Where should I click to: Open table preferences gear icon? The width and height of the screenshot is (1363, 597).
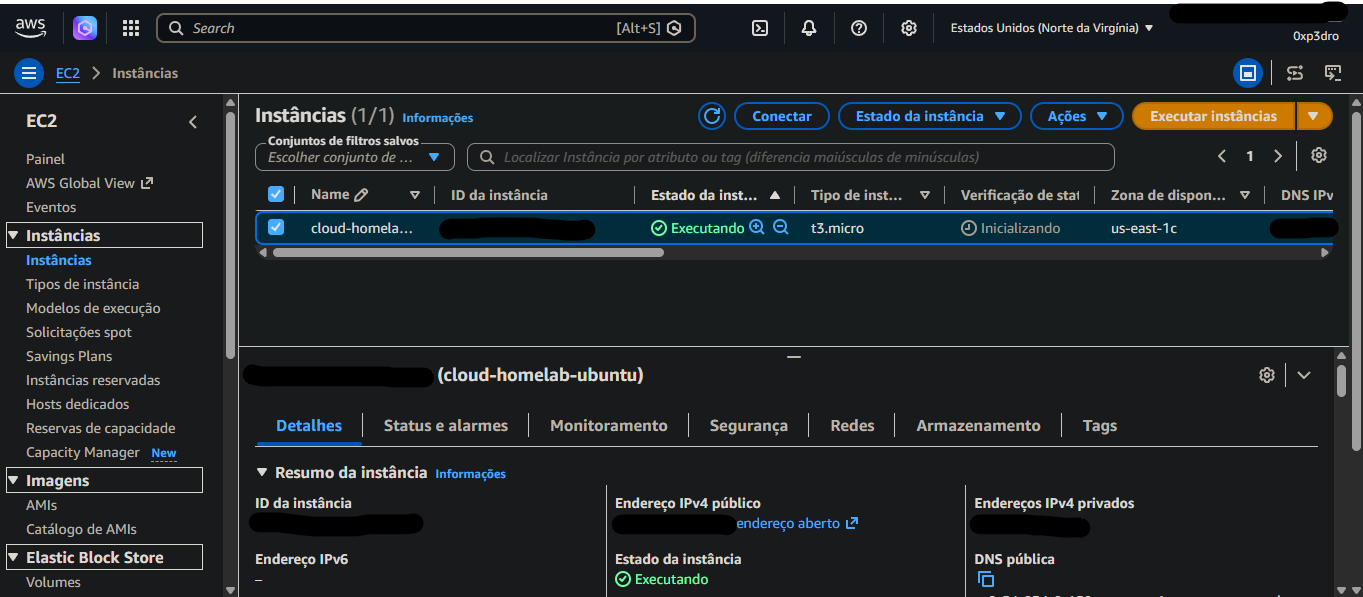pos(1319,156)
